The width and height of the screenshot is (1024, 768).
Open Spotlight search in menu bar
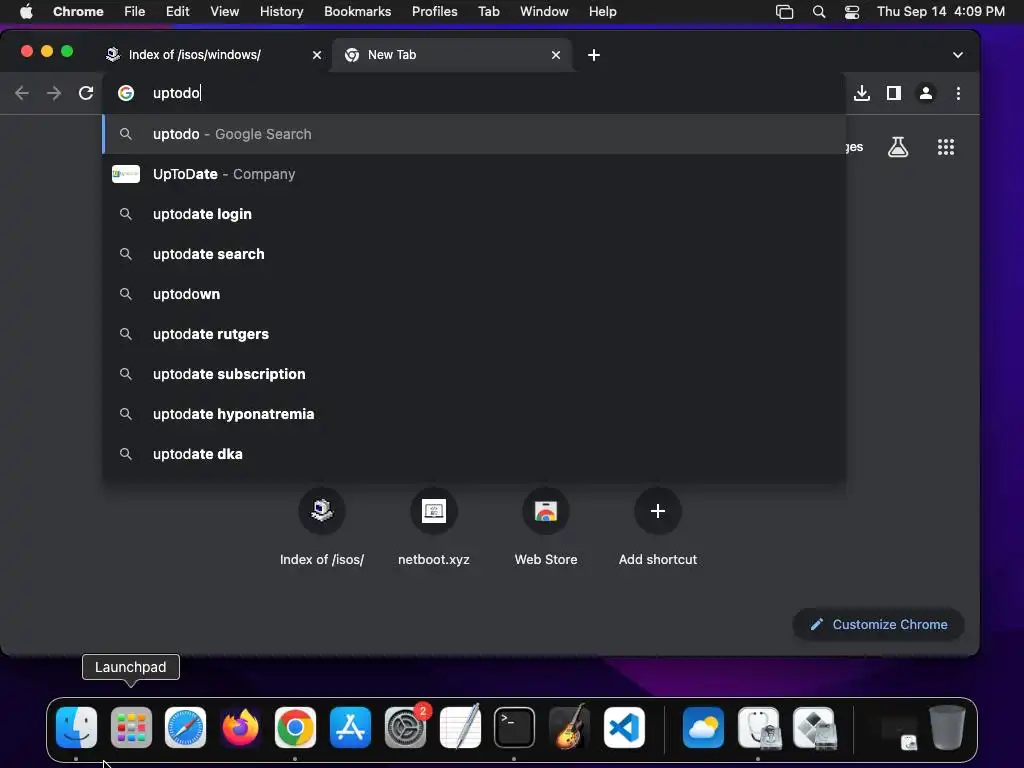click(x=819, y=12)
